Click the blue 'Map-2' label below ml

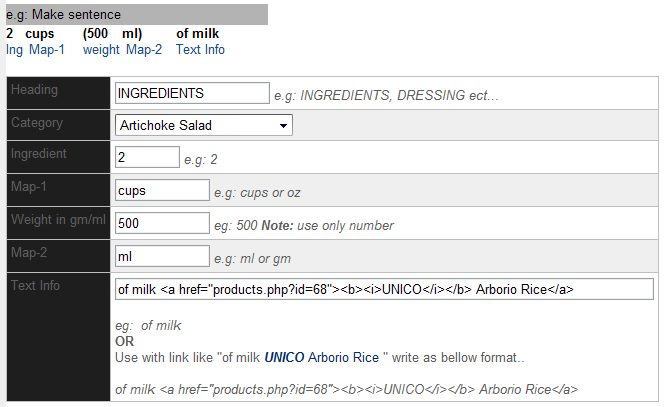point(144,49)
